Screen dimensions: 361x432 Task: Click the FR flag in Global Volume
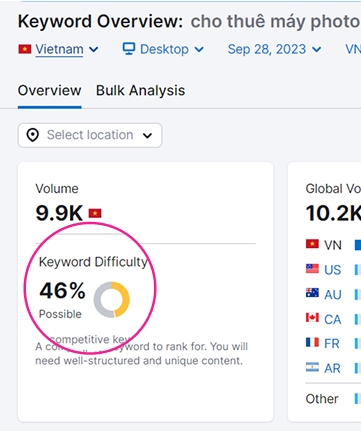312,342
